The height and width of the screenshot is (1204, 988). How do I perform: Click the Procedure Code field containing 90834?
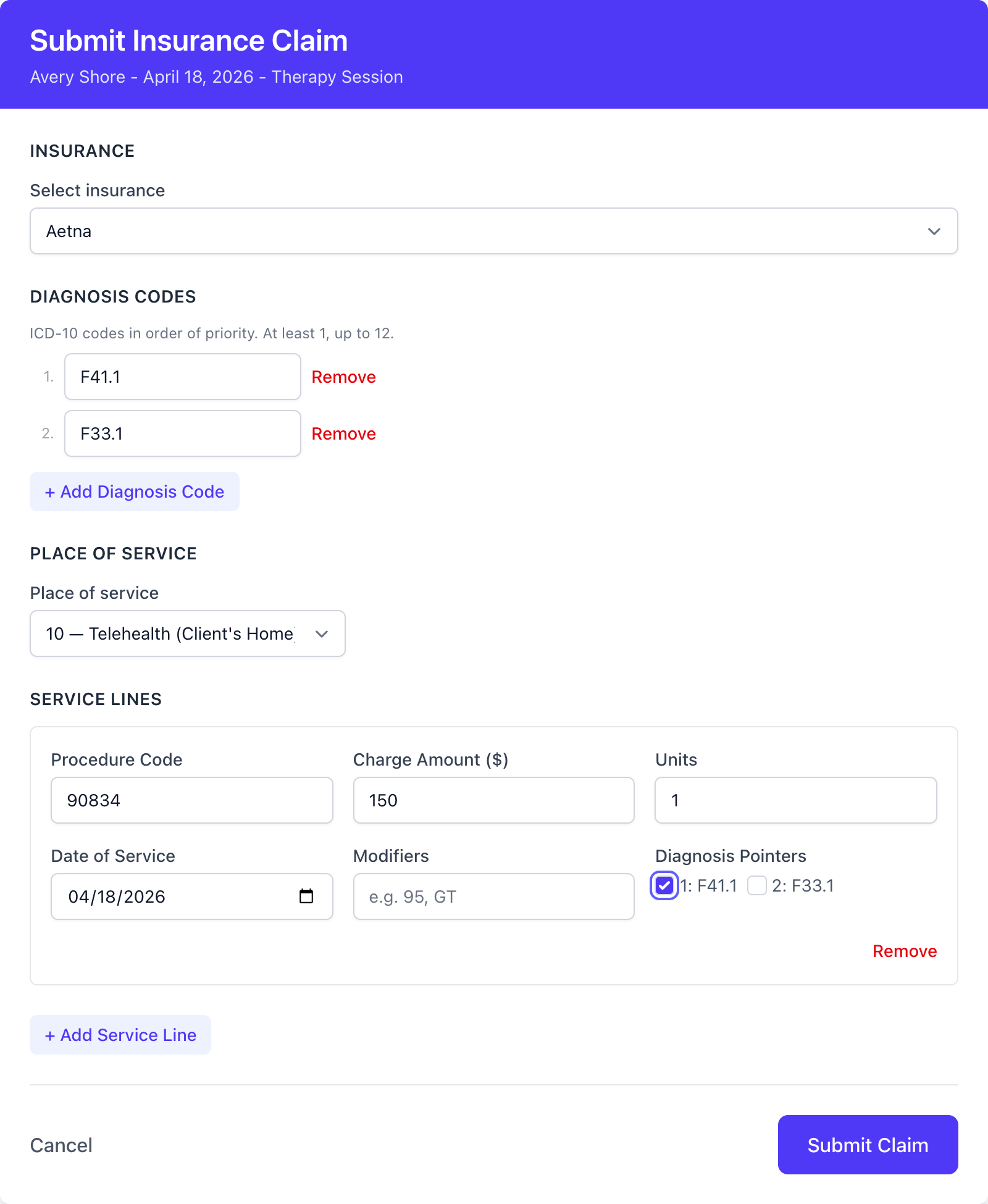pyautogui.click(x=191, y=800)
